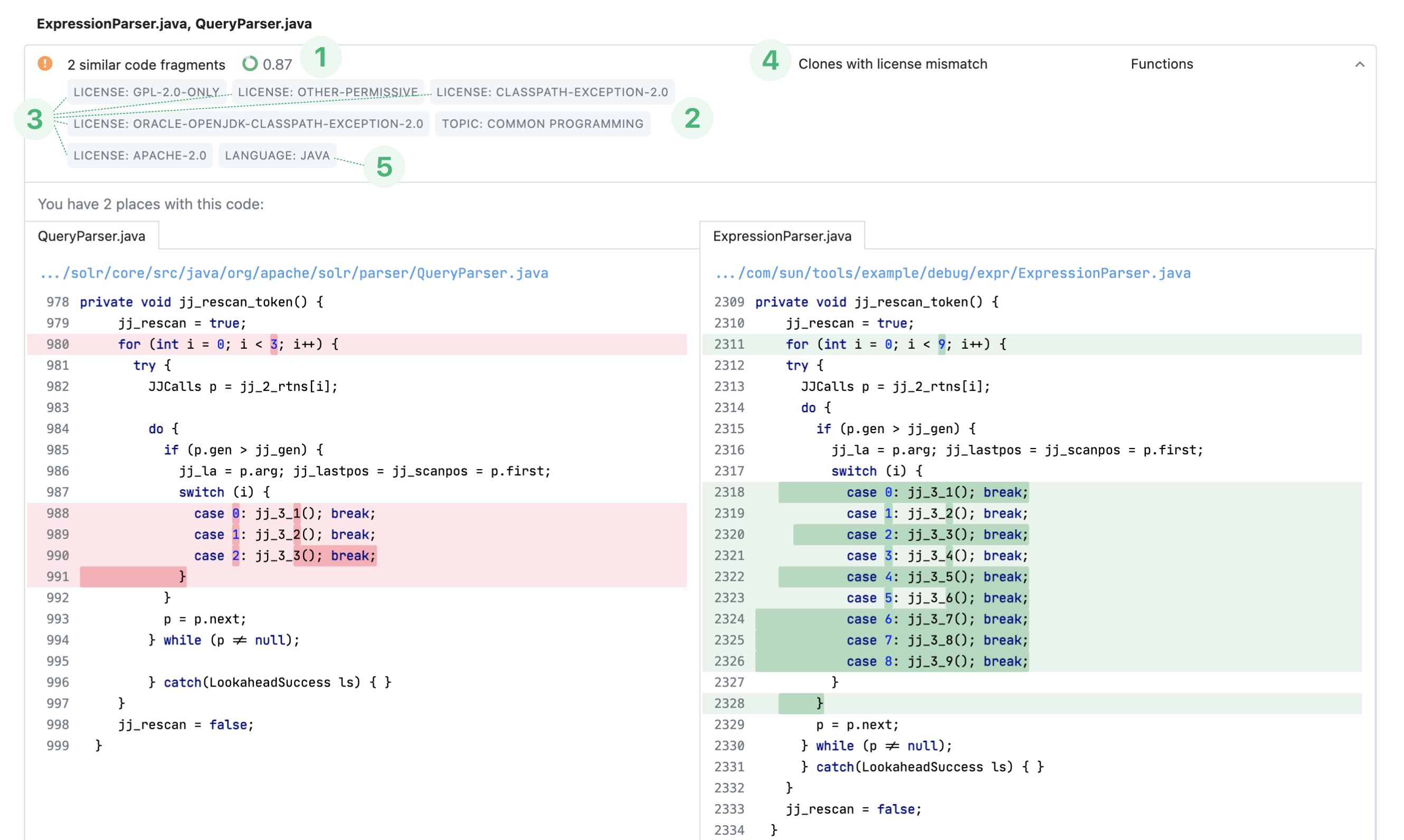1404x840 pixels.
Task: Click green callout badge number 4
Action: 770,60
